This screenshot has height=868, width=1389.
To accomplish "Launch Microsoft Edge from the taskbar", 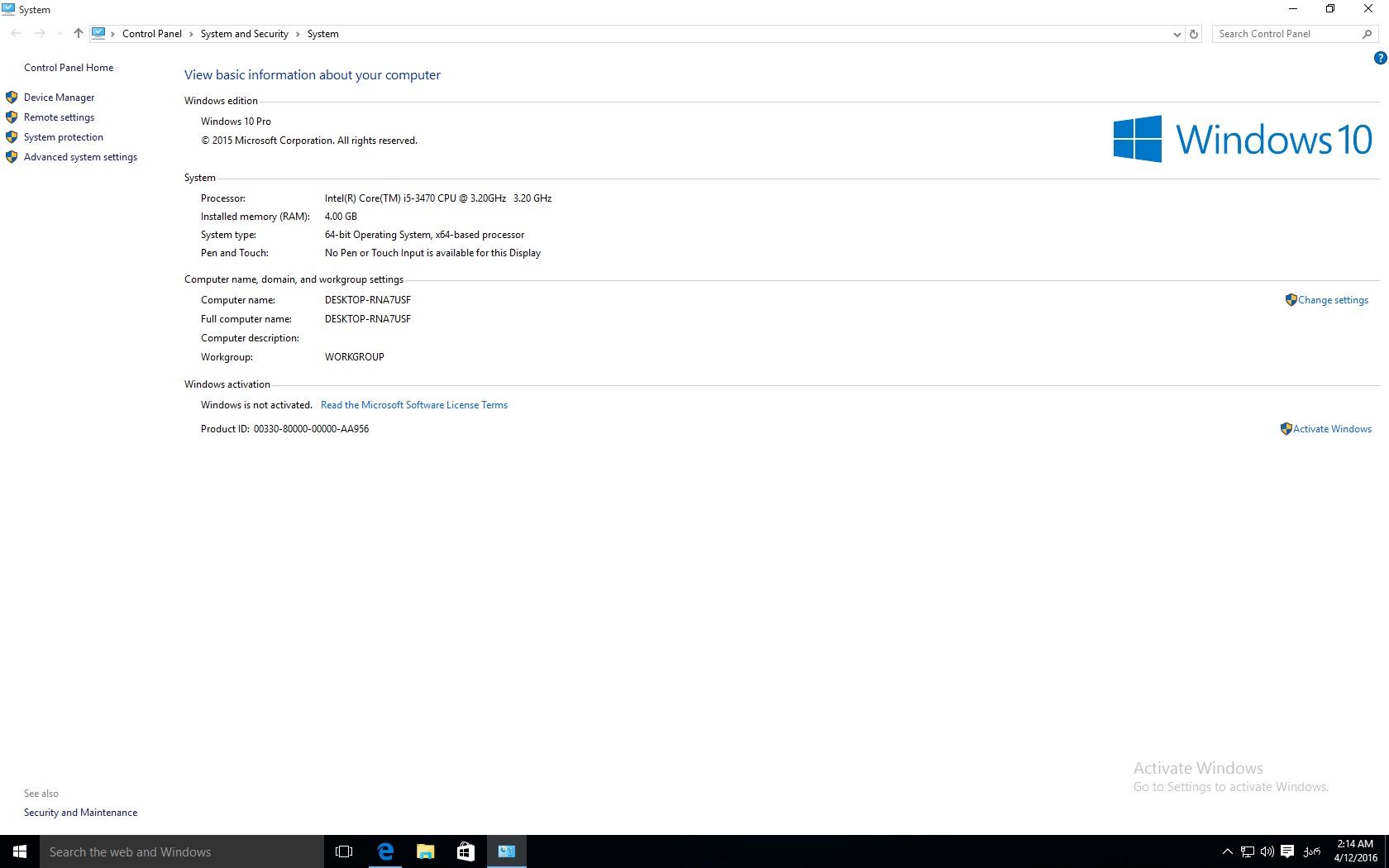I will point(384,851).
